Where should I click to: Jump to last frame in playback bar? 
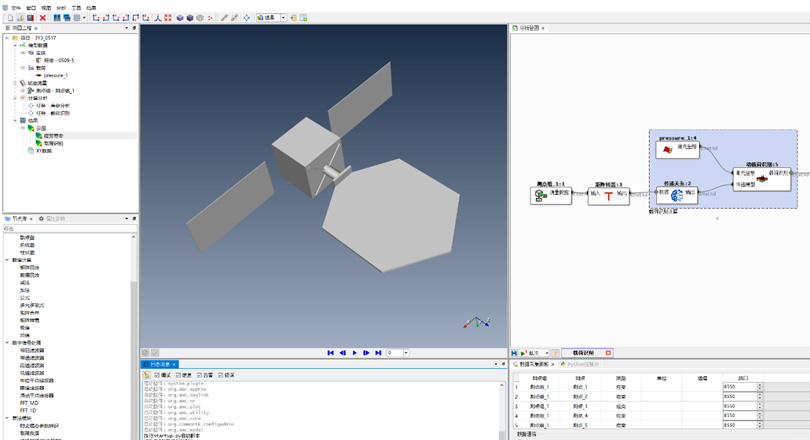378,353
